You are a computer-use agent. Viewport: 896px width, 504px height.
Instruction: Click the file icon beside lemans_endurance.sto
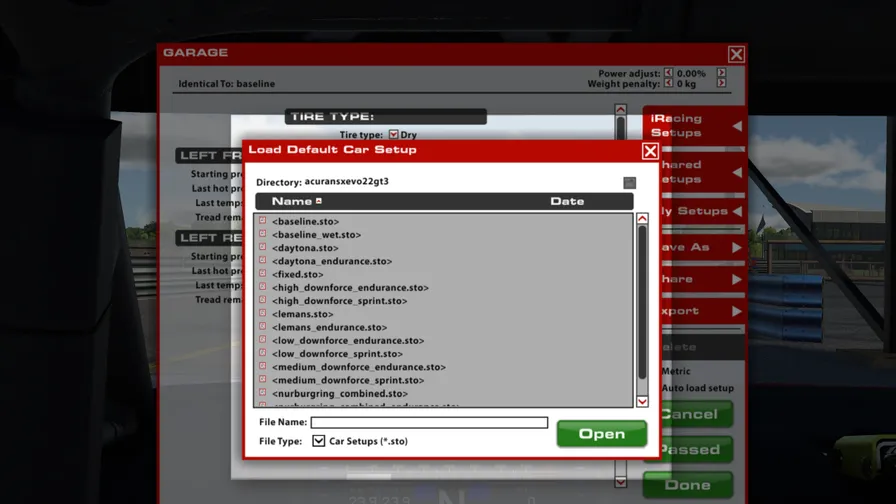[x=262, y=326]
